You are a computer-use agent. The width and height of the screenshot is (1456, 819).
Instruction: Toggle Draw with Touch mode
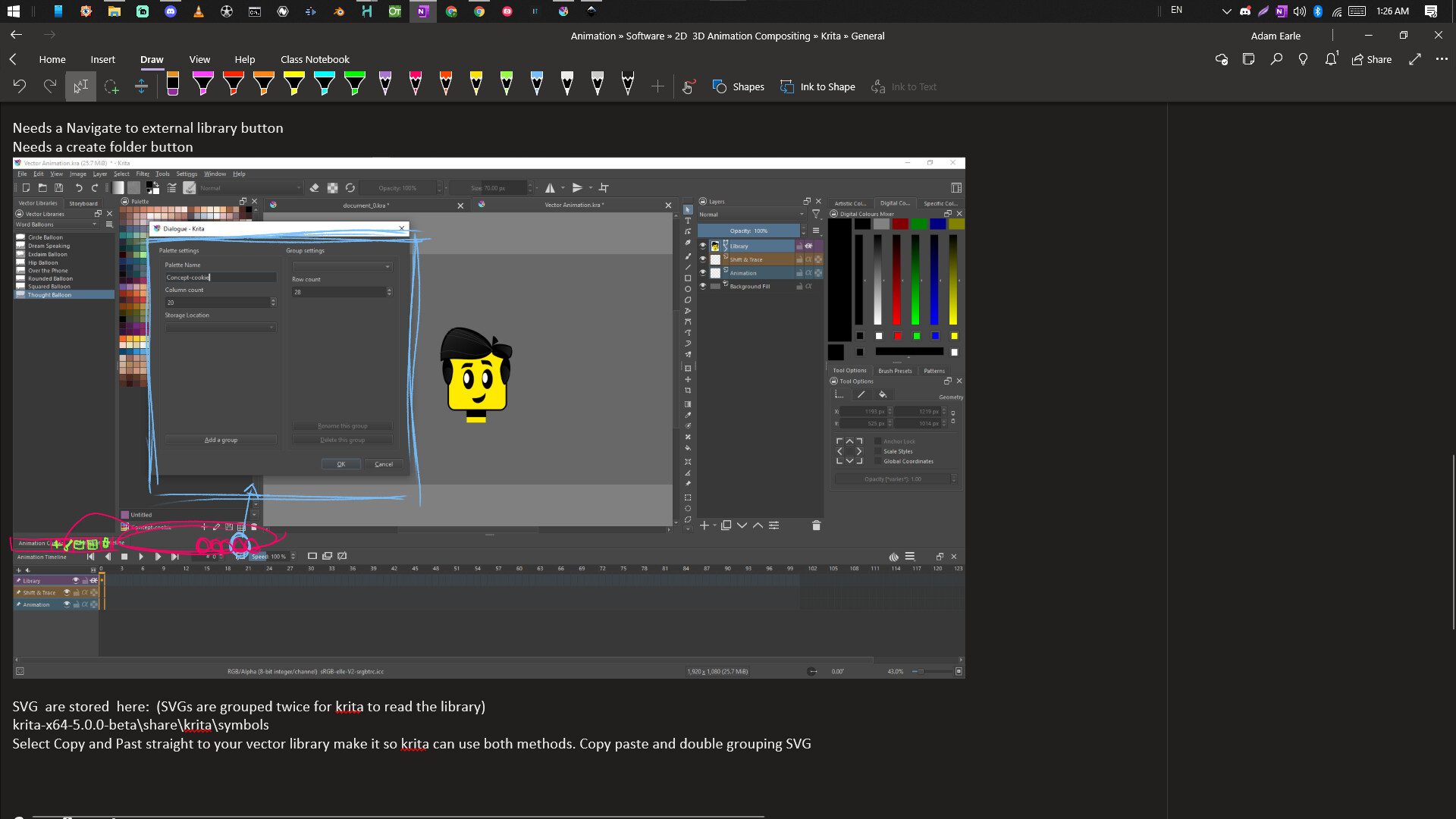click(x=688, y=86)
